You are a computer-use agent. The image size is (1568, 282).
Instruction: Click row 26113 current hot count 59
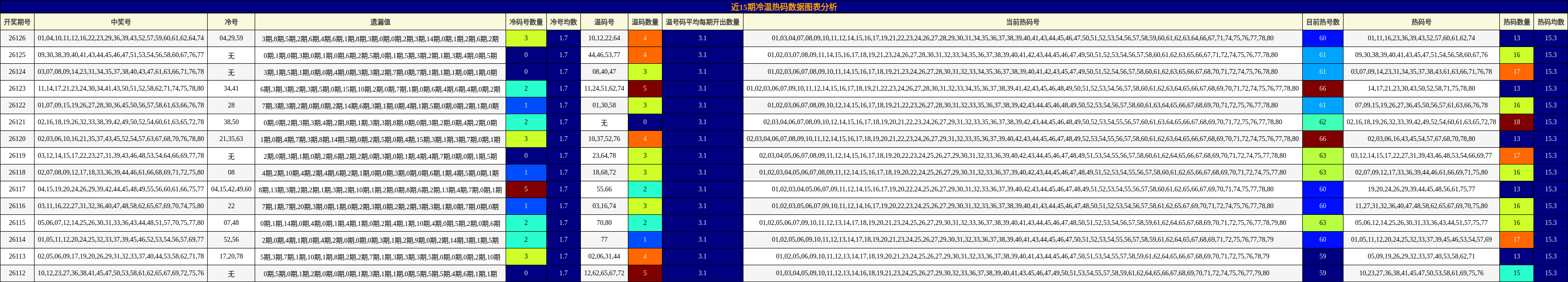[1323, 257]
